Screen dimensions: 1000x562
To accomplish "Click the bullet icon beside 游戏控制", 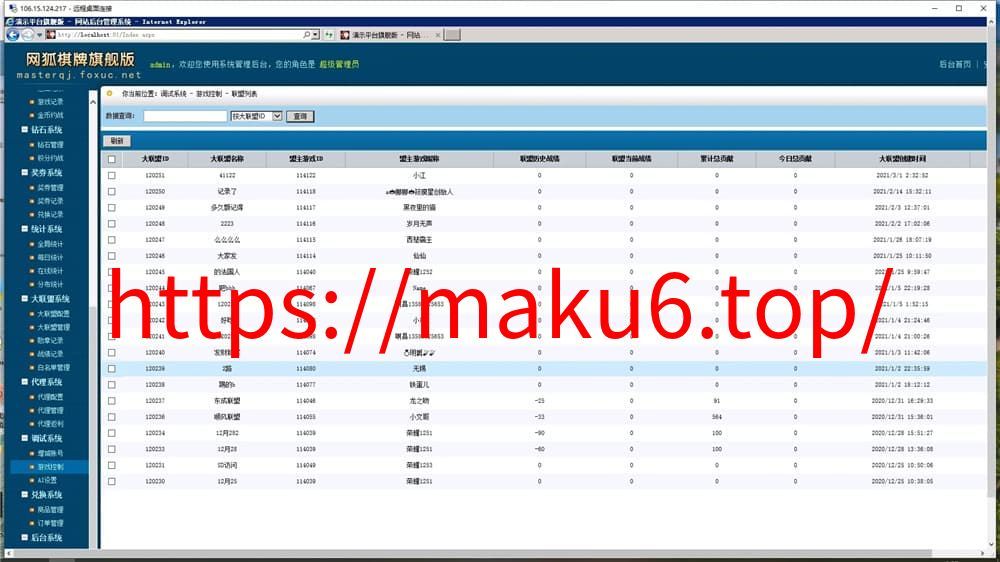I will click(32, 467).
